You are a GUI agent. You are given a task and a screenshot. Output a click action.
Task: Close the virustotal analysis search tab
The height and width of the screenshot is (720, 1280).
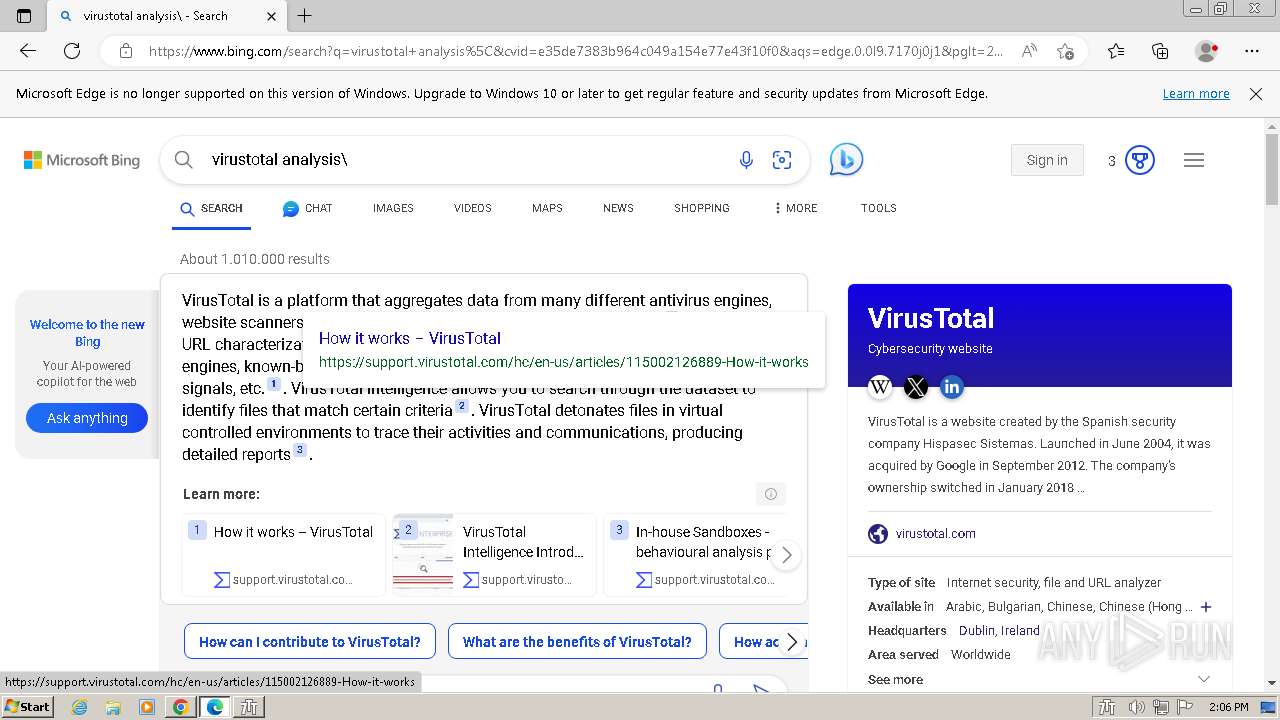coord(272,16)
